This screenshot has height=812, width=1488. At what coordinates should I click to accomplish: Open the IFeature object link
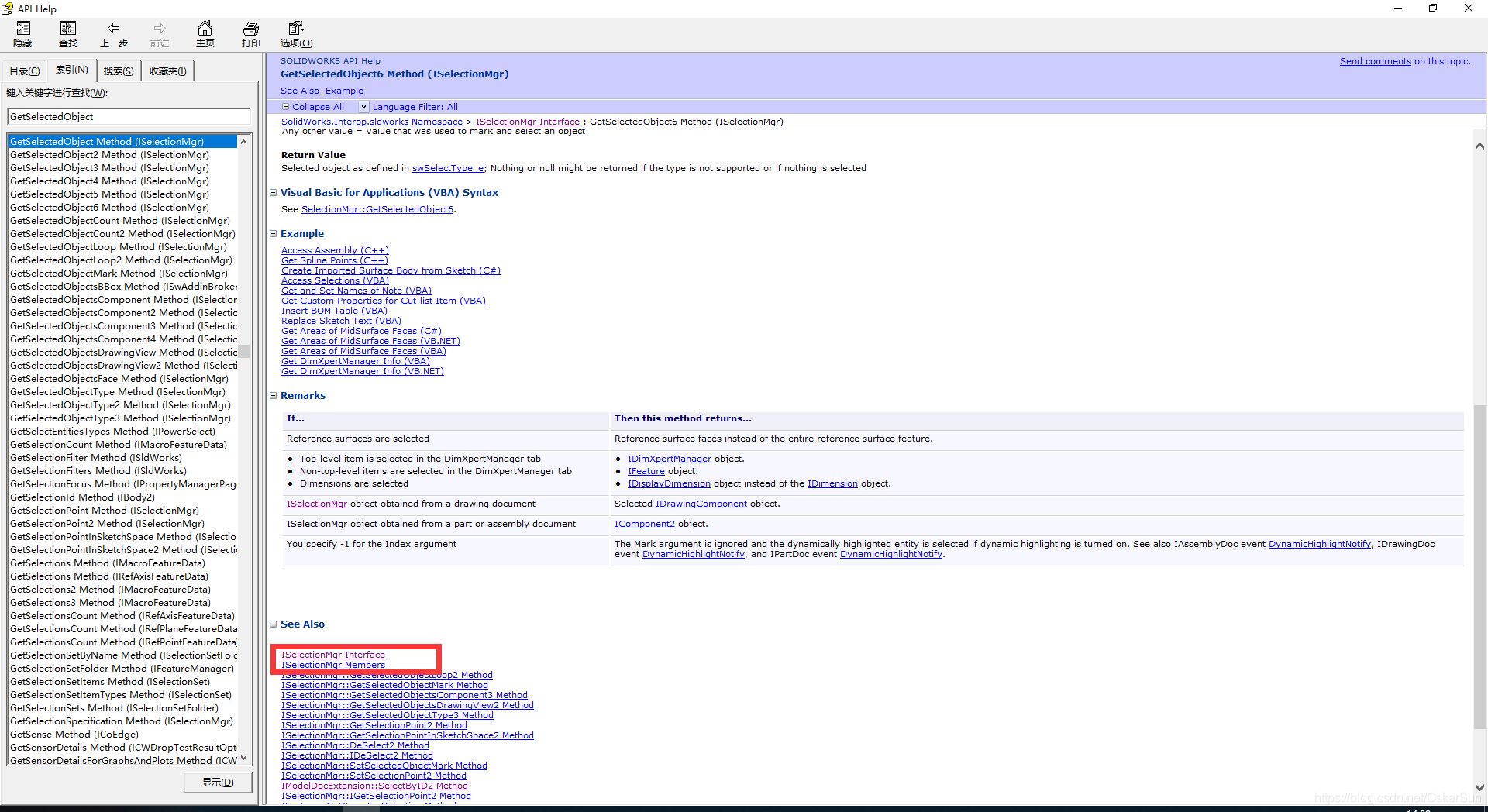[646, 471]
